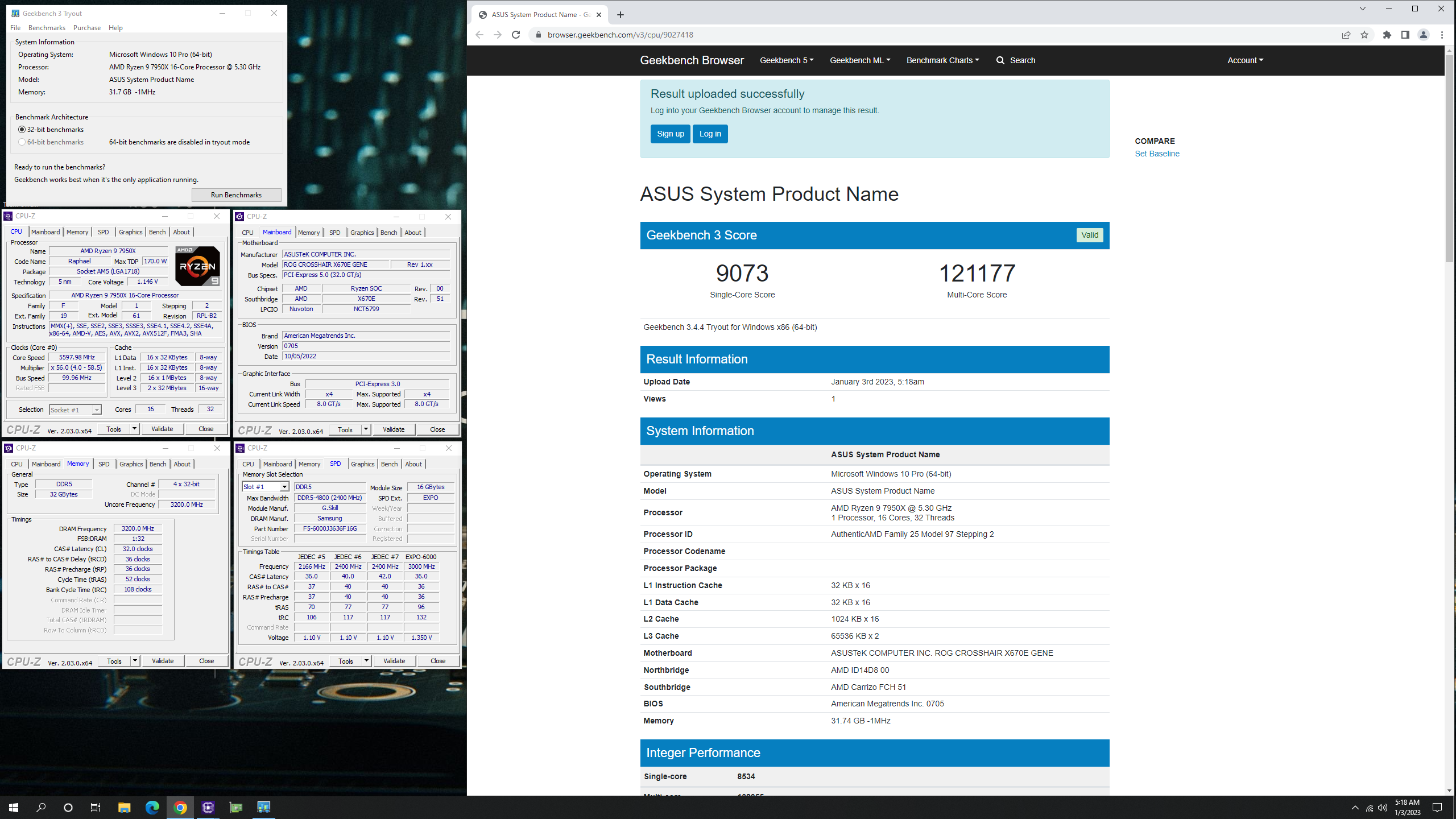Click taskbar clock showing 5:18 AM
1456x819 pixels.
pos(1407,808)
